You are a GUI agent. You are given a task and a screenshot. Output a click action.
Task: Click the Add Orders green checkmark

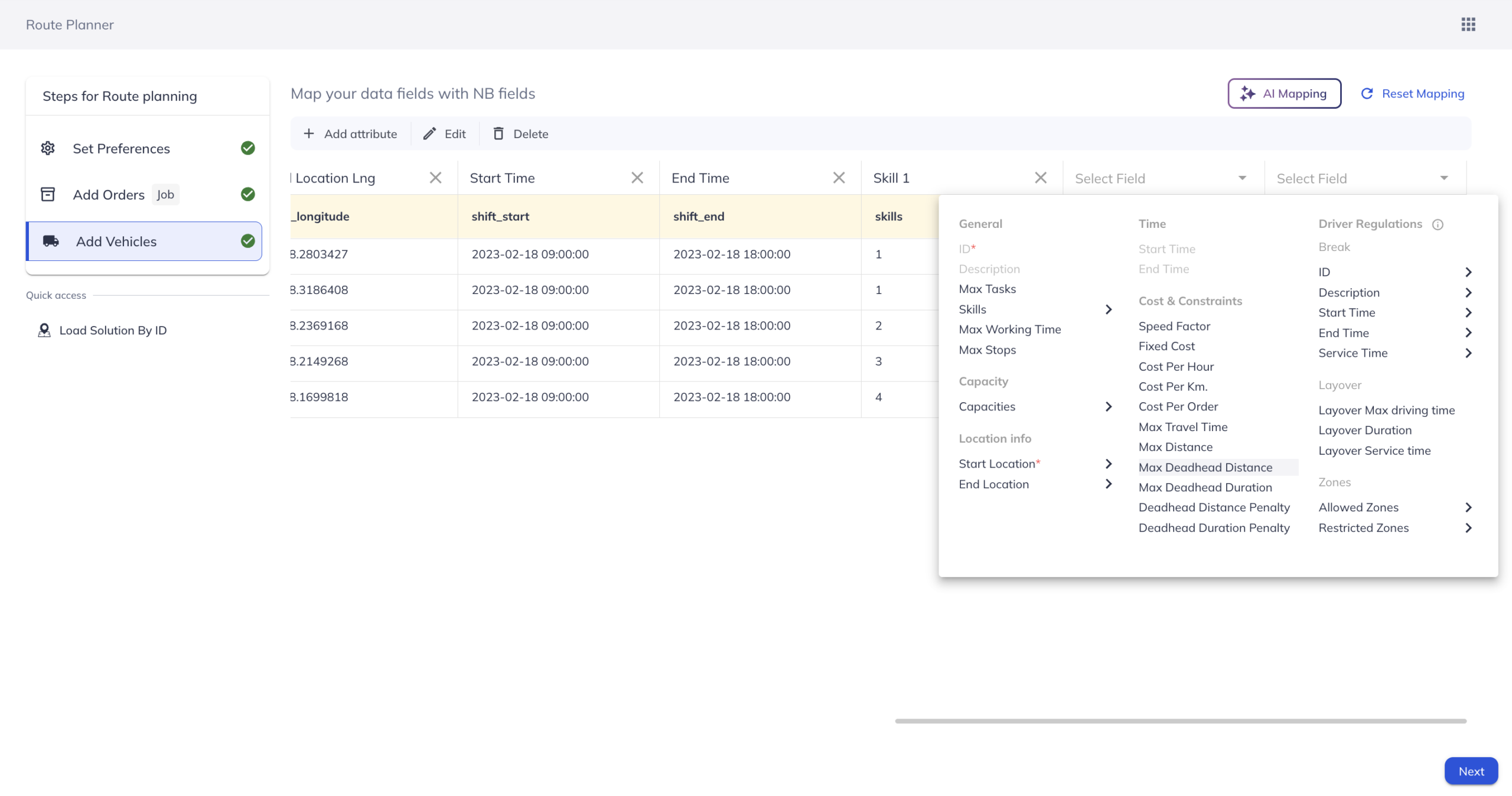[x=248, y=194]
